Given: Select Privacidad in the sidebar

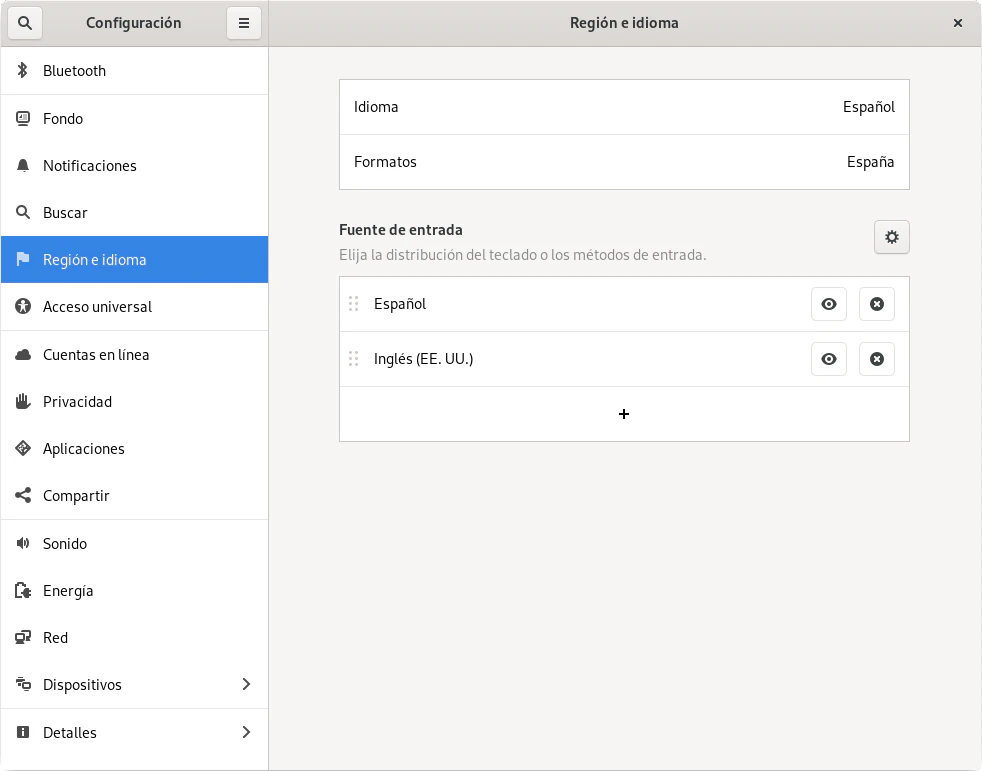Looking at the screenshot, I should 77,402.
